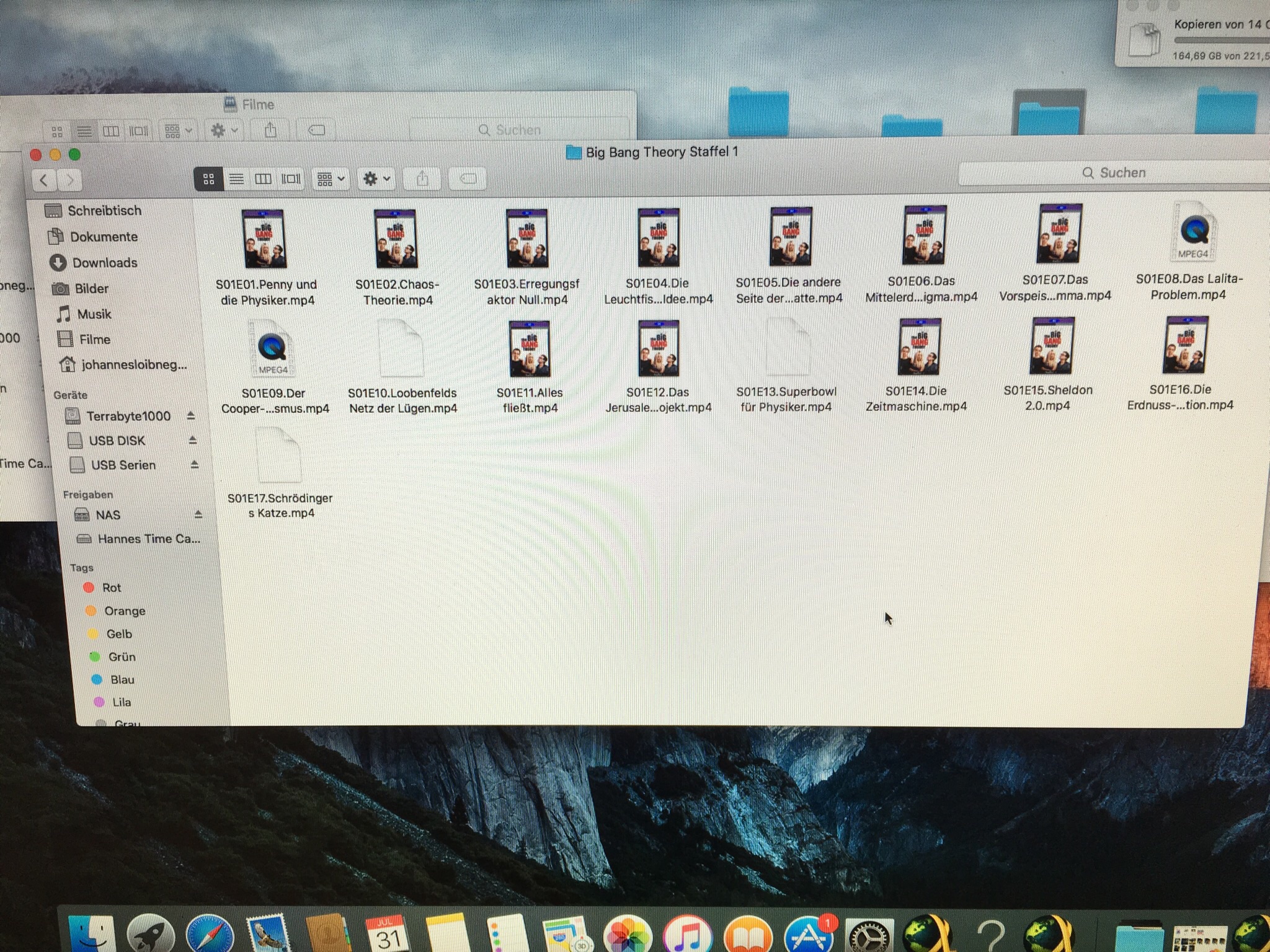Select S01E16.Die Erdnuss-...tion.mp4 file
Viewport: 1270px width, 952px height.
1186,345
